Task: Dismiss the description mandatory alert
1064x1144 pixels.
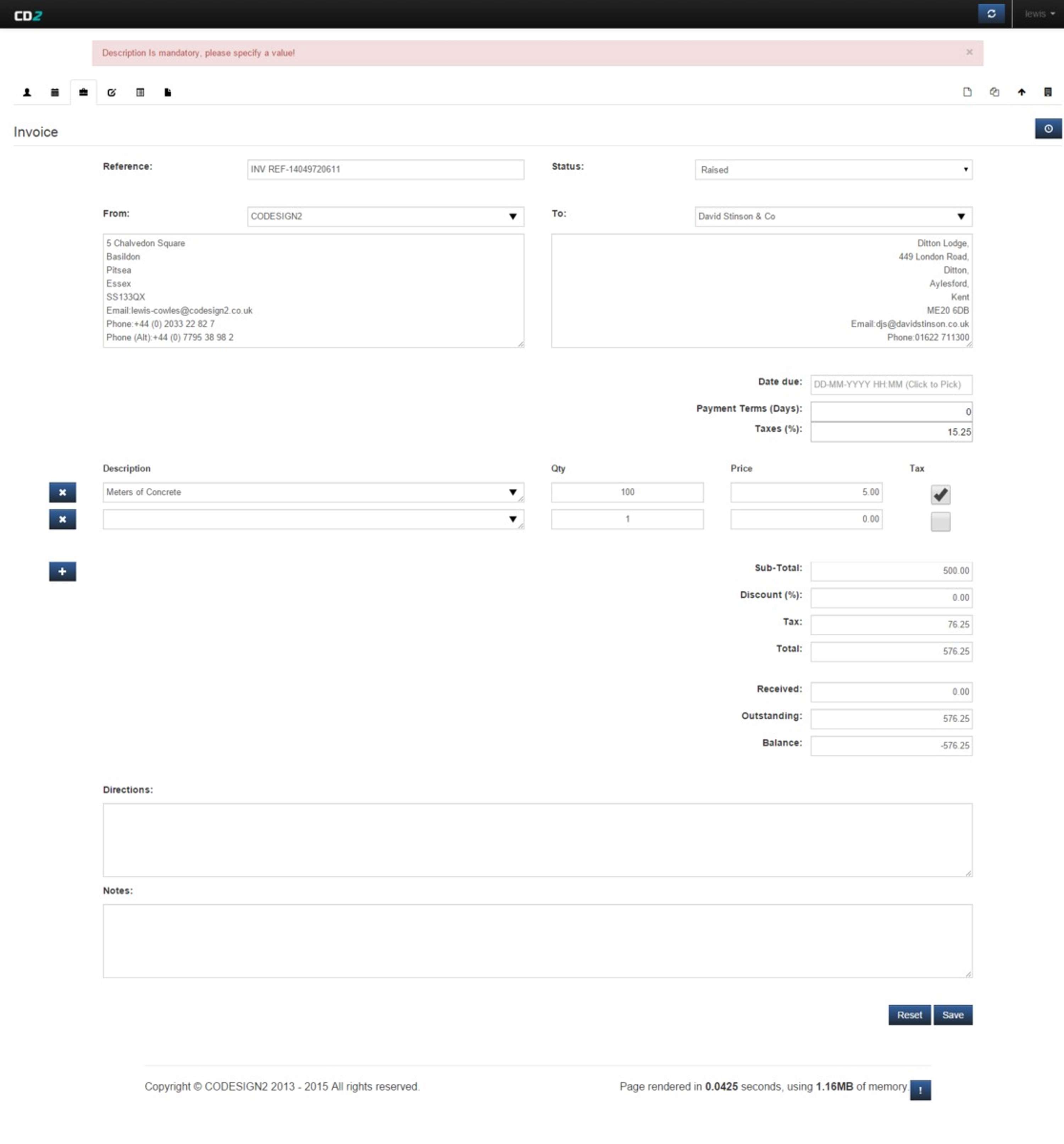Action: (x=969, y=52)
